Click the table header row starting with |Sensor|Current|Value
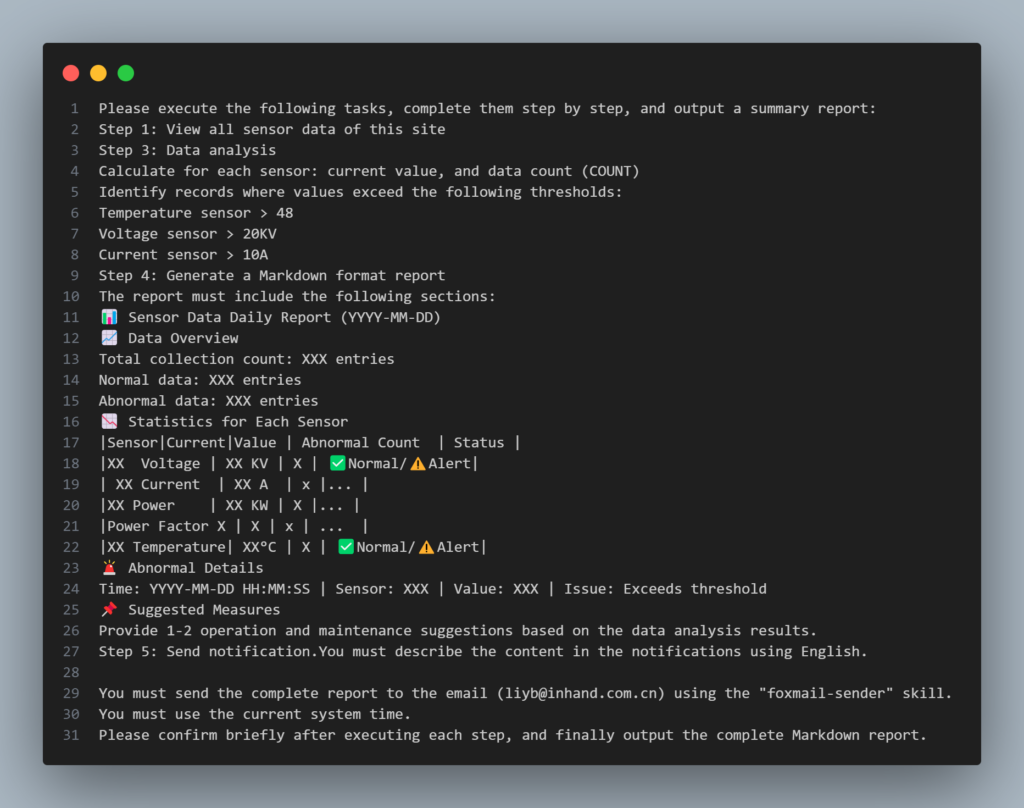The height and width of the screenshot is (808, 1024). [309, 443]
